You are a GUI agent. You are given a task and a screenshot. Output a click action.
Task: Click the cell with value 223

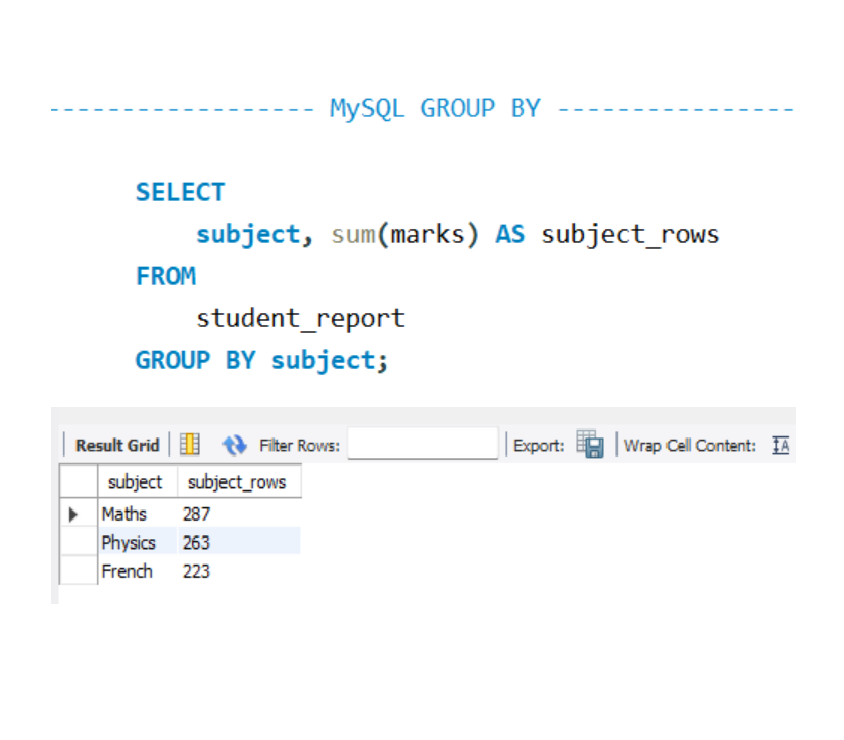click(197, 571)
